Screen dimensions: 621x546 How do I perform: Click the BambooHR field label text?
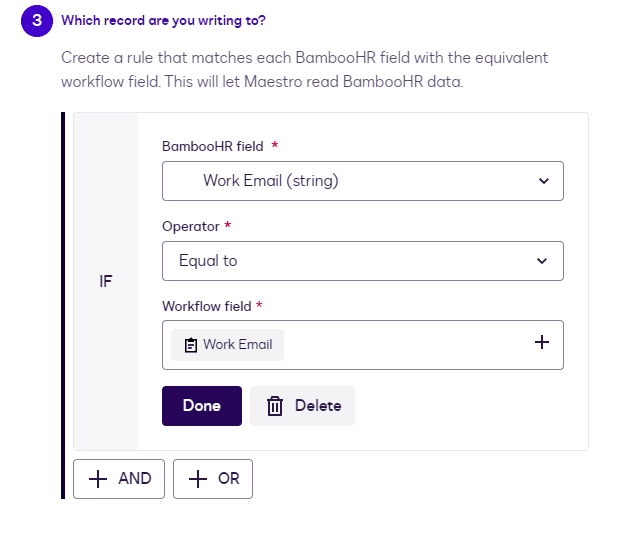(213, 146)
